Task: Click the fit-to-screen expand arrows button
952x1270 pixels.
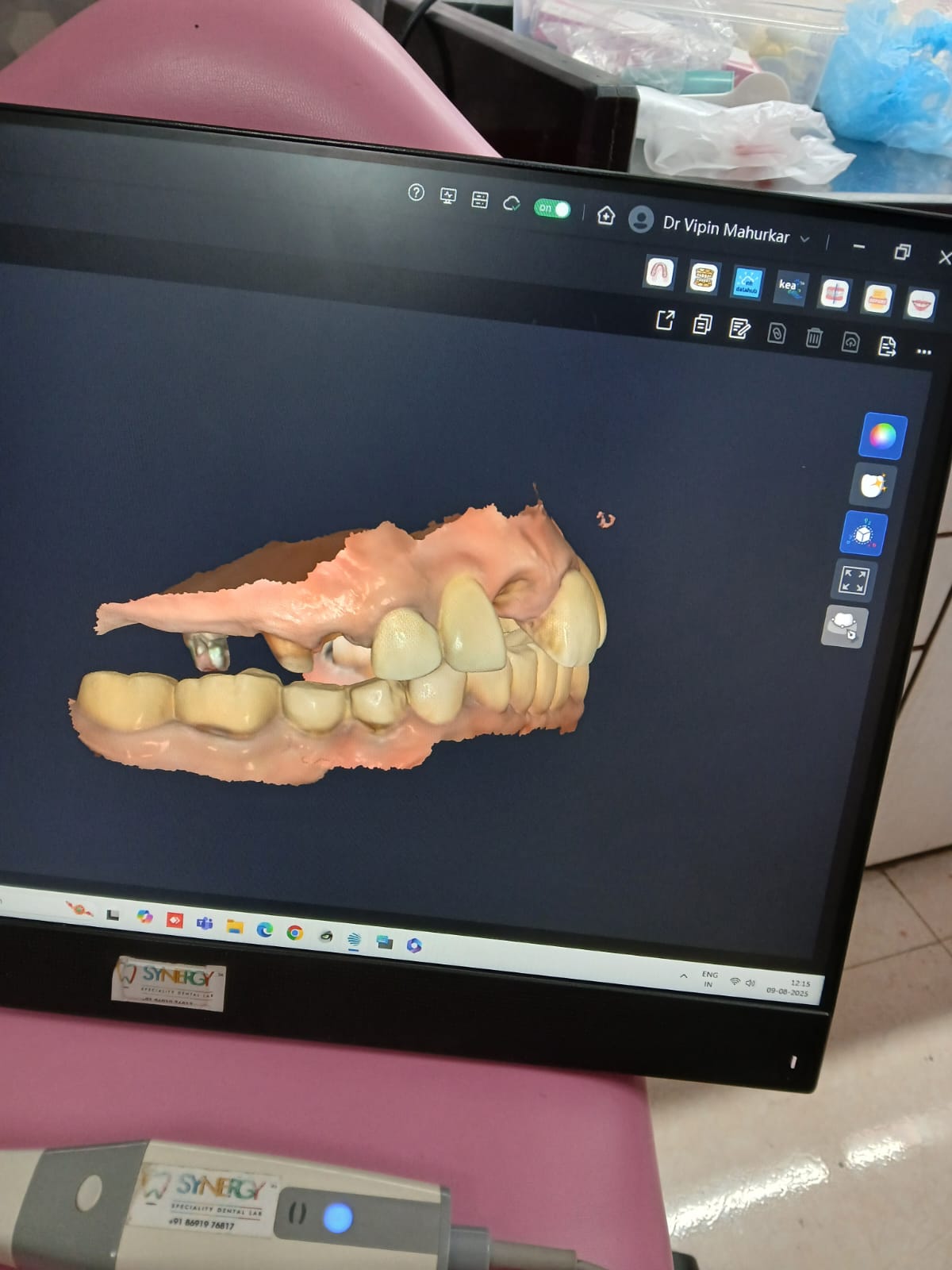Action: [854, 580]
